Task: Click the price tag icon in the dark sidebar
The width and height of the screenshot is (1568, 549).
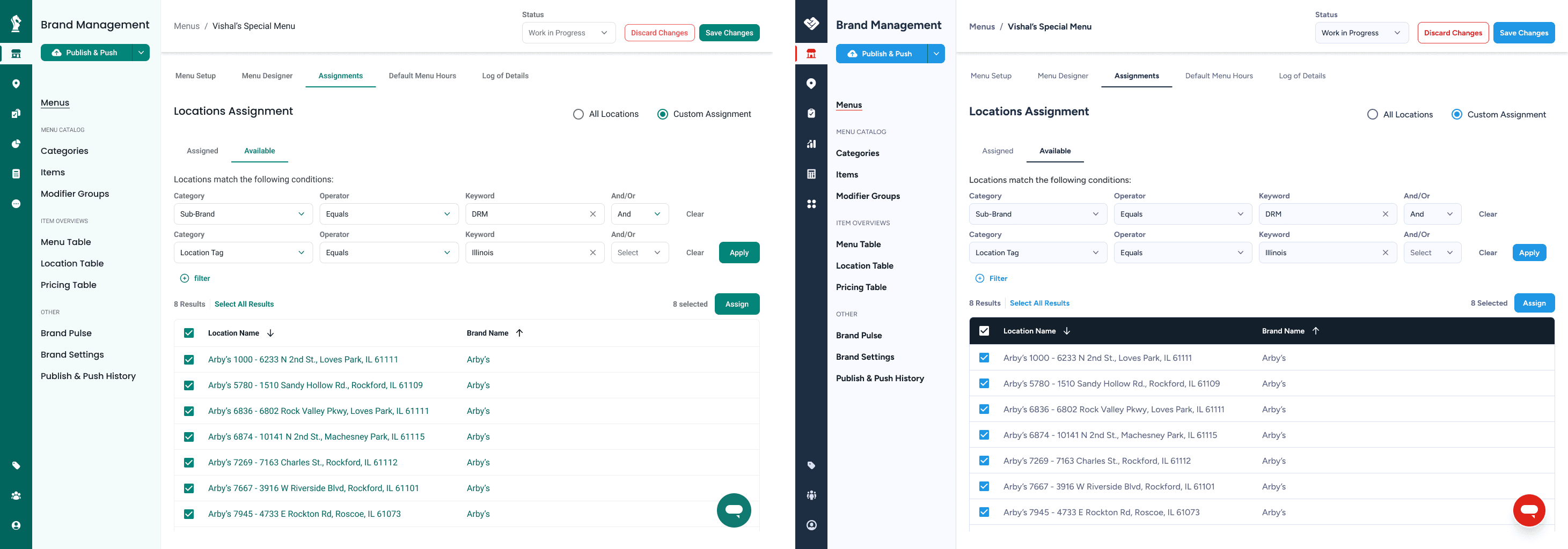Action: [x=811, y=466]
